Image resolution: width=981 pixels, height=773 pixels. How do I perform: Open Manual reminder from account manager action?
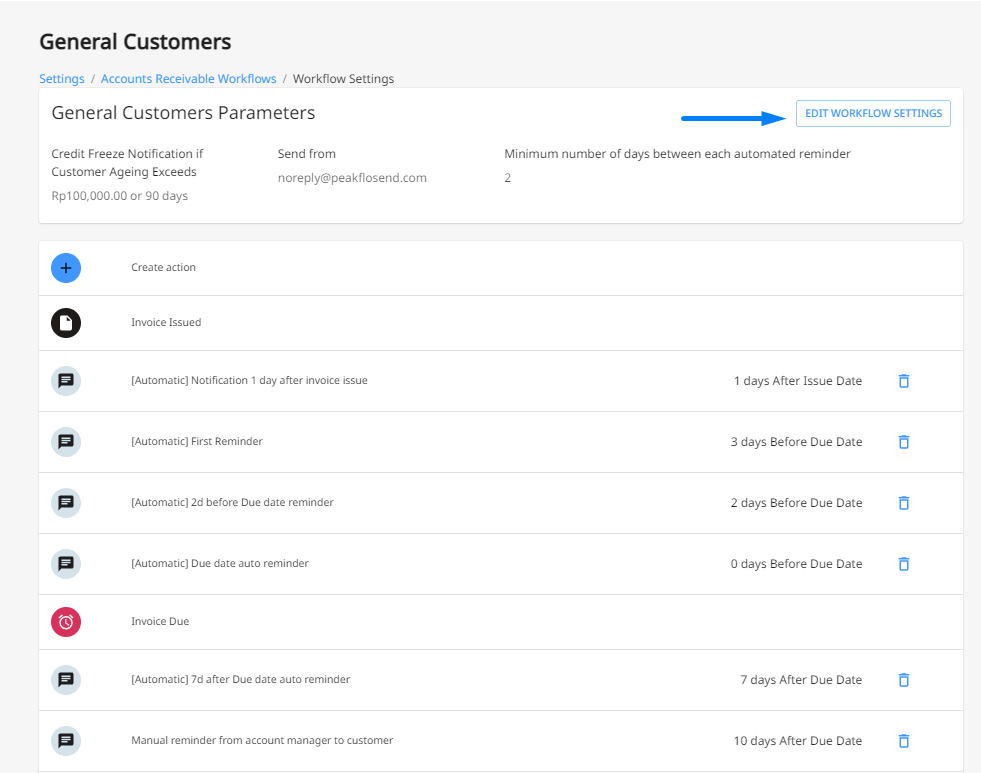click(x=262, y=740)
